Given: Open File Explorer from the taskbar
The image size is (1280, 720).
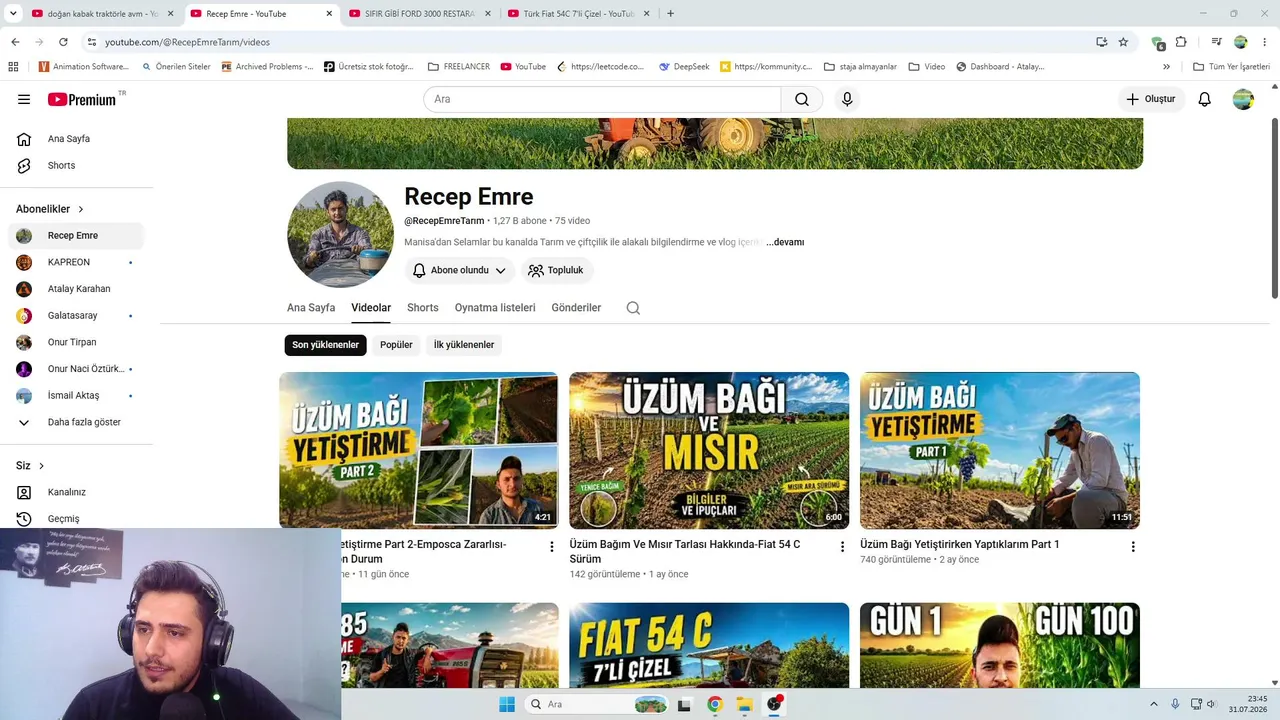Looking at the screenshot, I should pyautogui.click(x=744, y=704).
